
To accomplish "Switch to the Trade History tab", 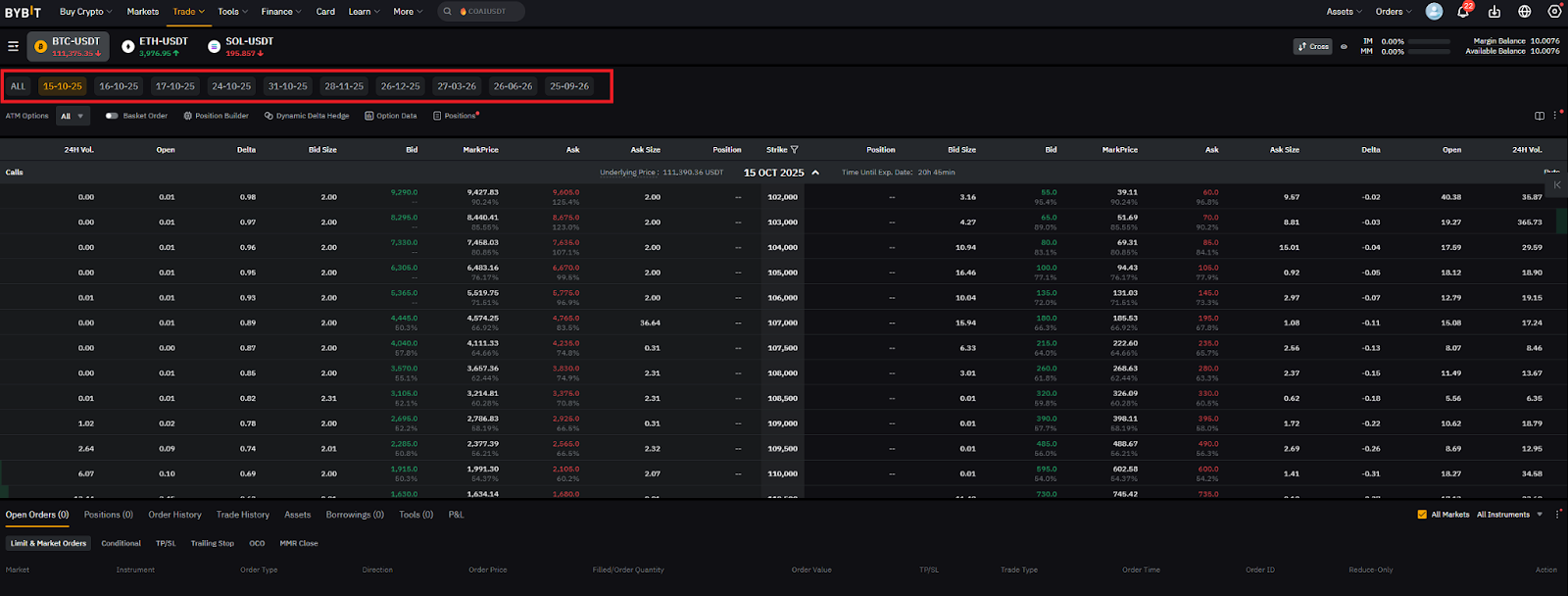I will 242,514.
